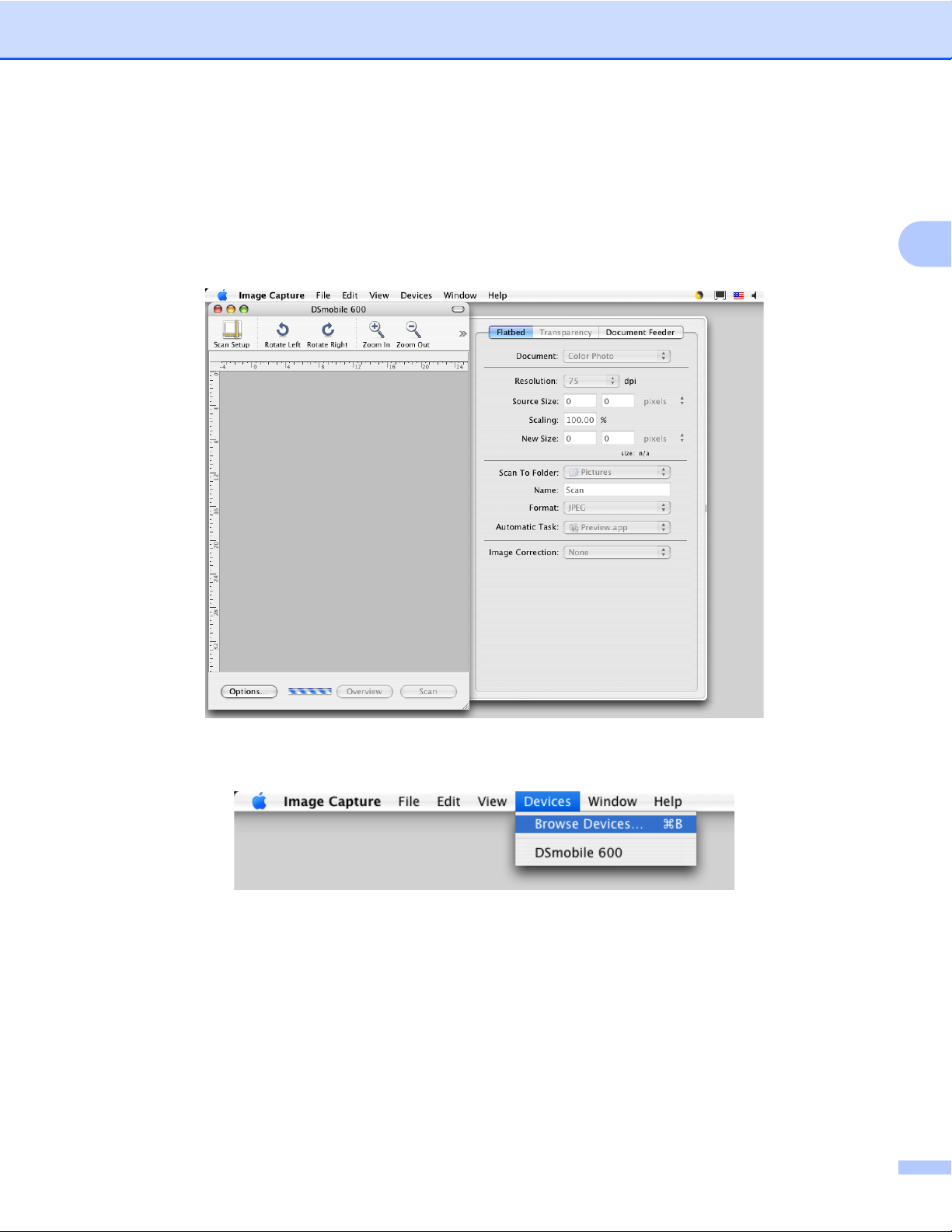Viewport: 952px width, 1232px height.
Task: Rotate the preview left
Action: 282,334
